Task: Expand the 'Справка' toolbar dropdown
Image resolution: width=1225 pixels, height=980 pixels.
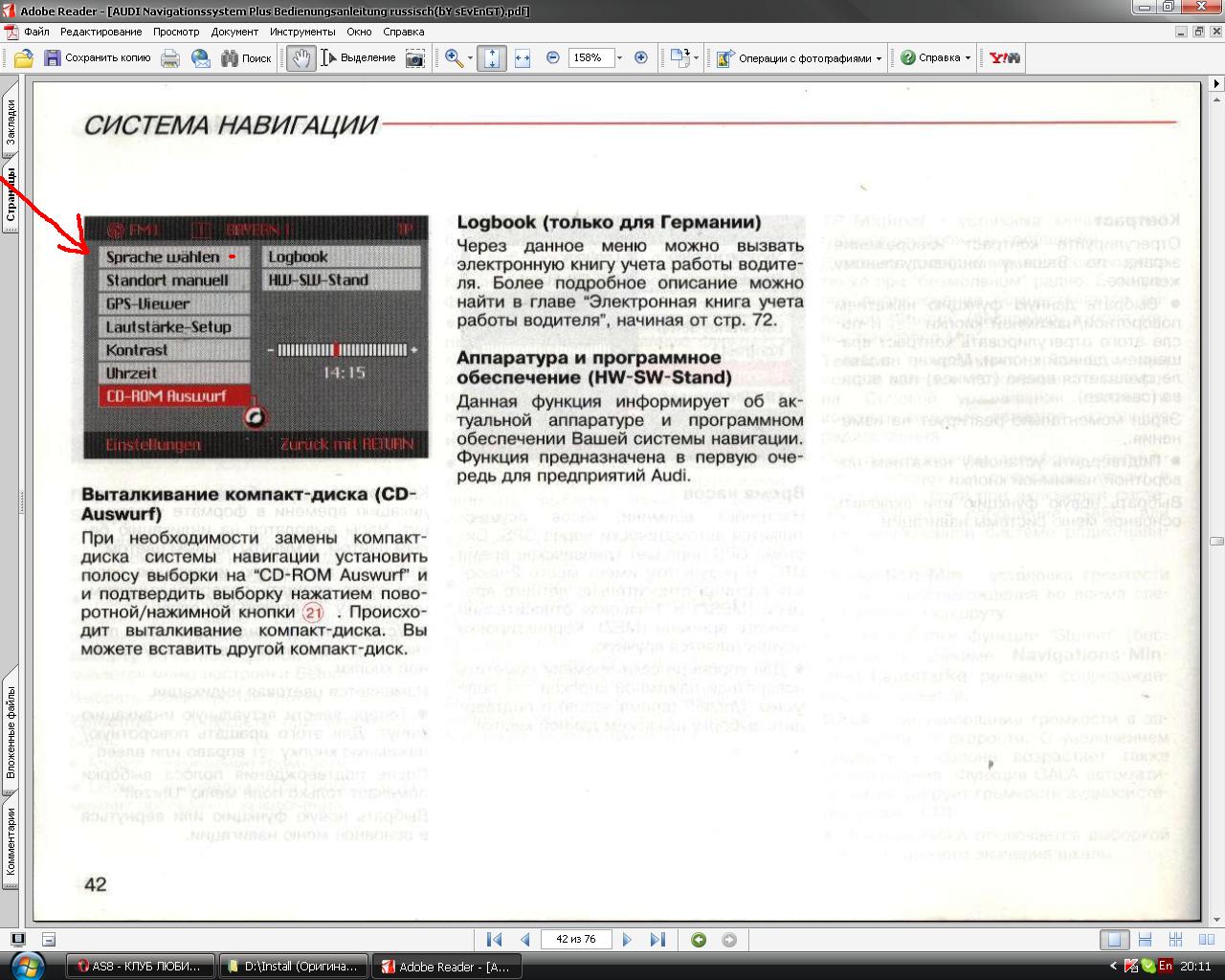Action: pyautogui.click(x=968, y=58)
